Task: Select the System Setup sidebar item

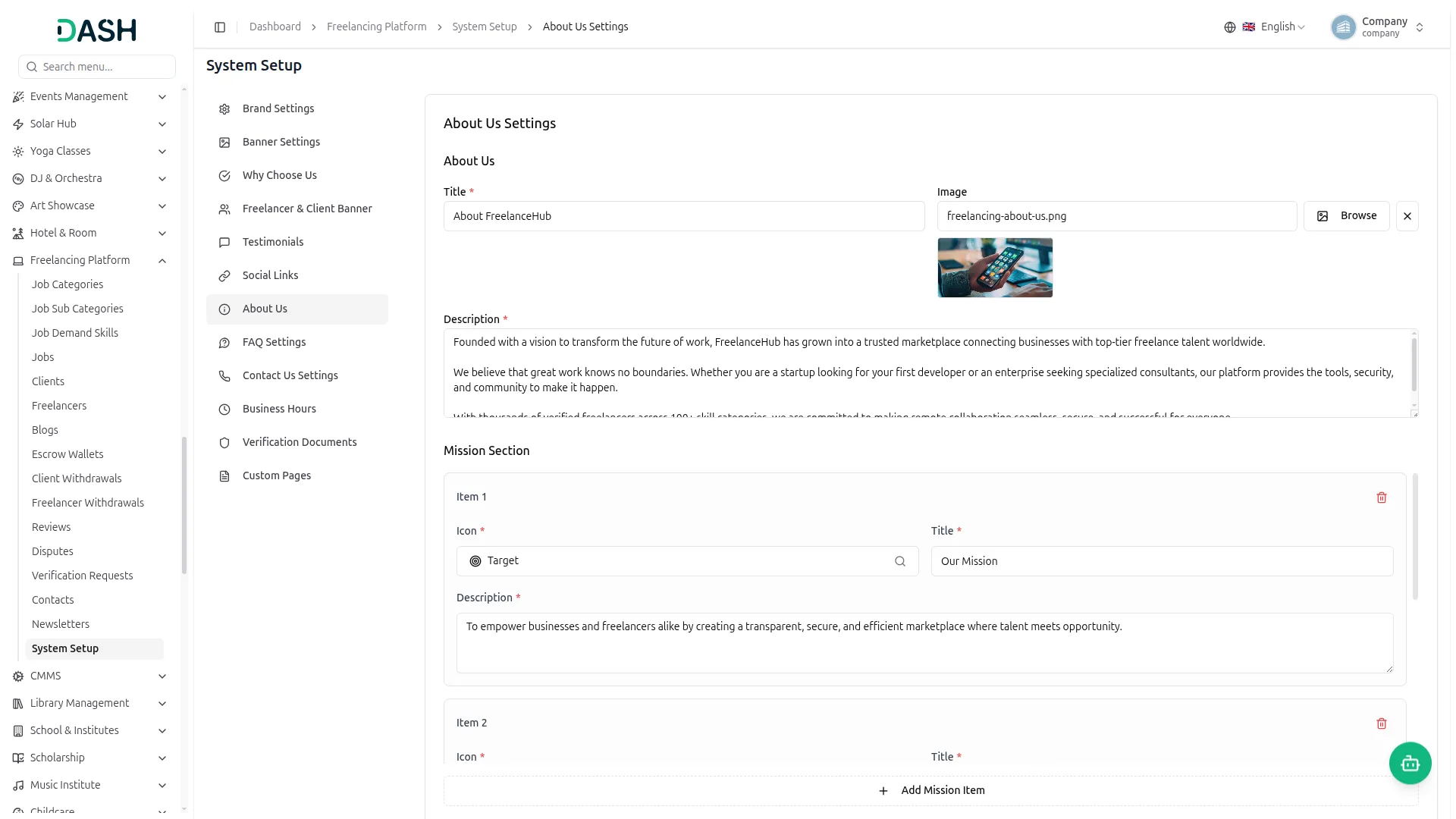Action: 95,648
